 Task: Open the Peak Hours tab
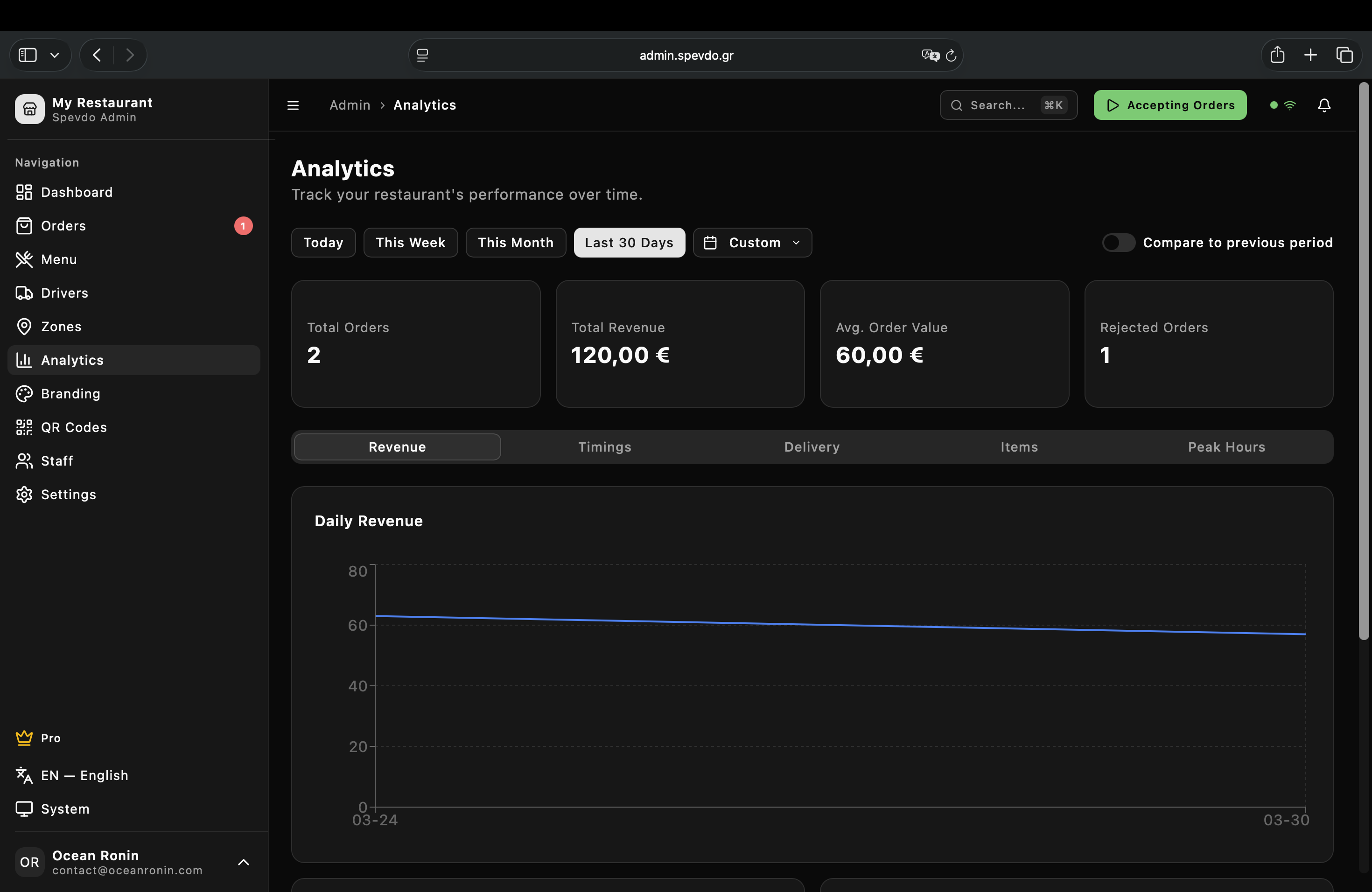(x=1226, y=446)
